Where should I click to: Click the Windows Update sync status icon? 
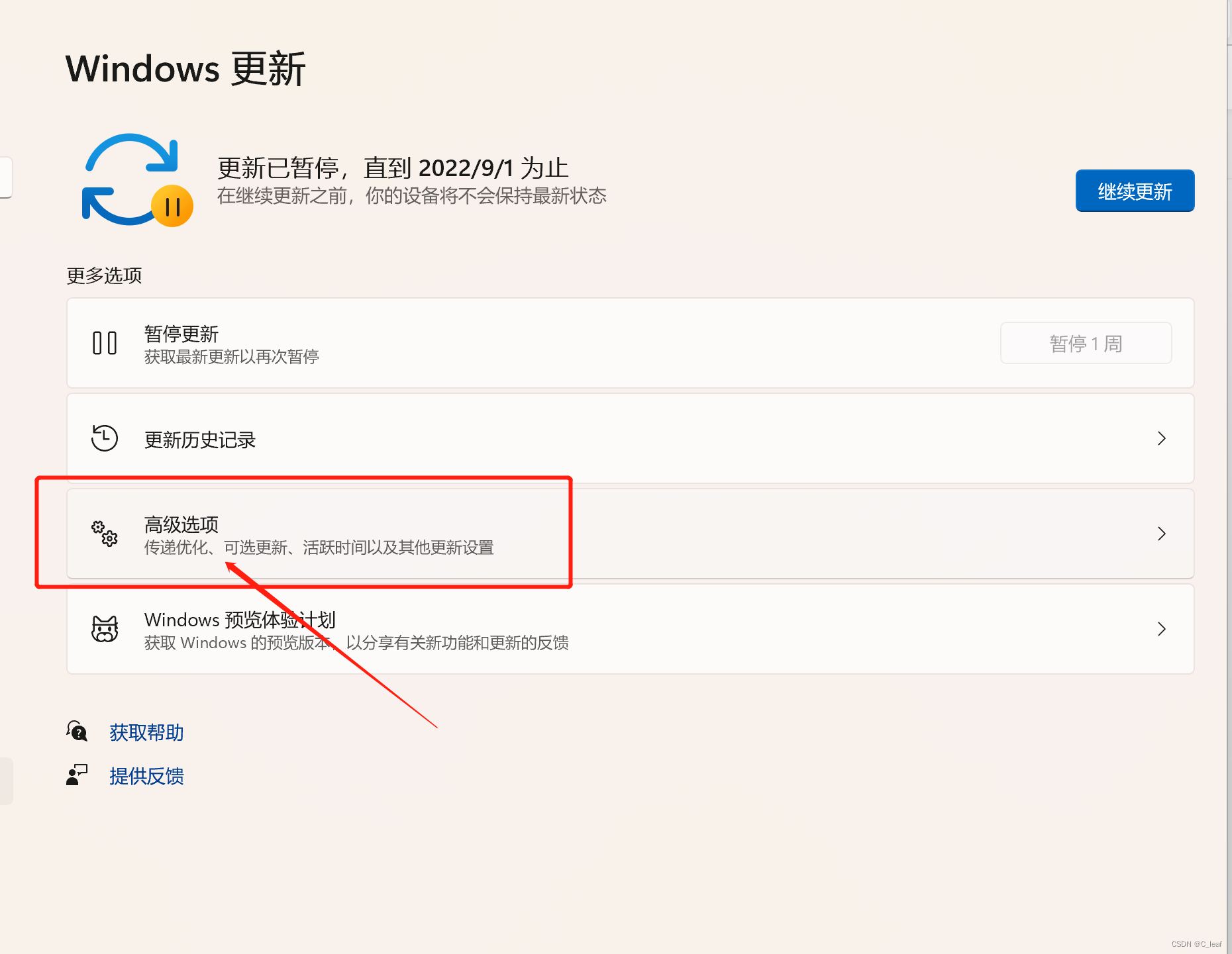[138, 180]
